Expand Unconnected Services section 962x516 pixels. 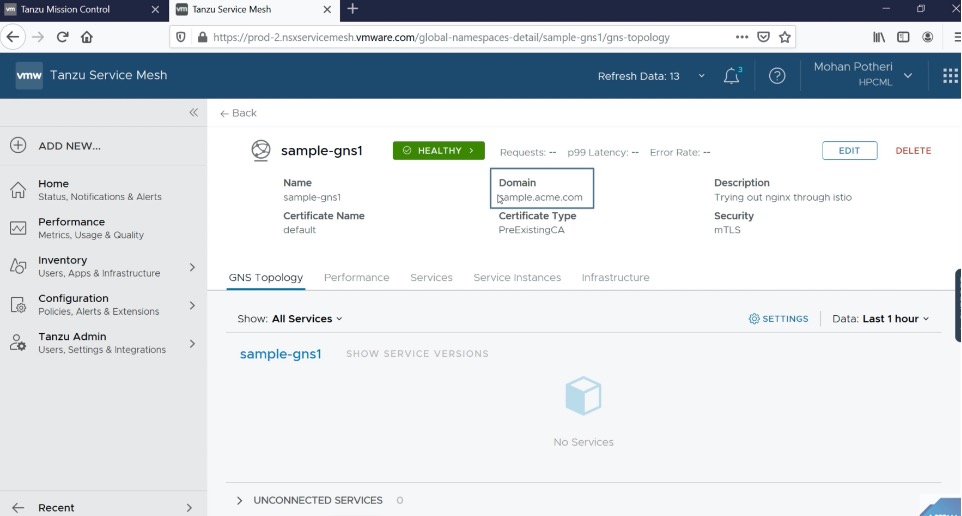(x=239, y=500)
